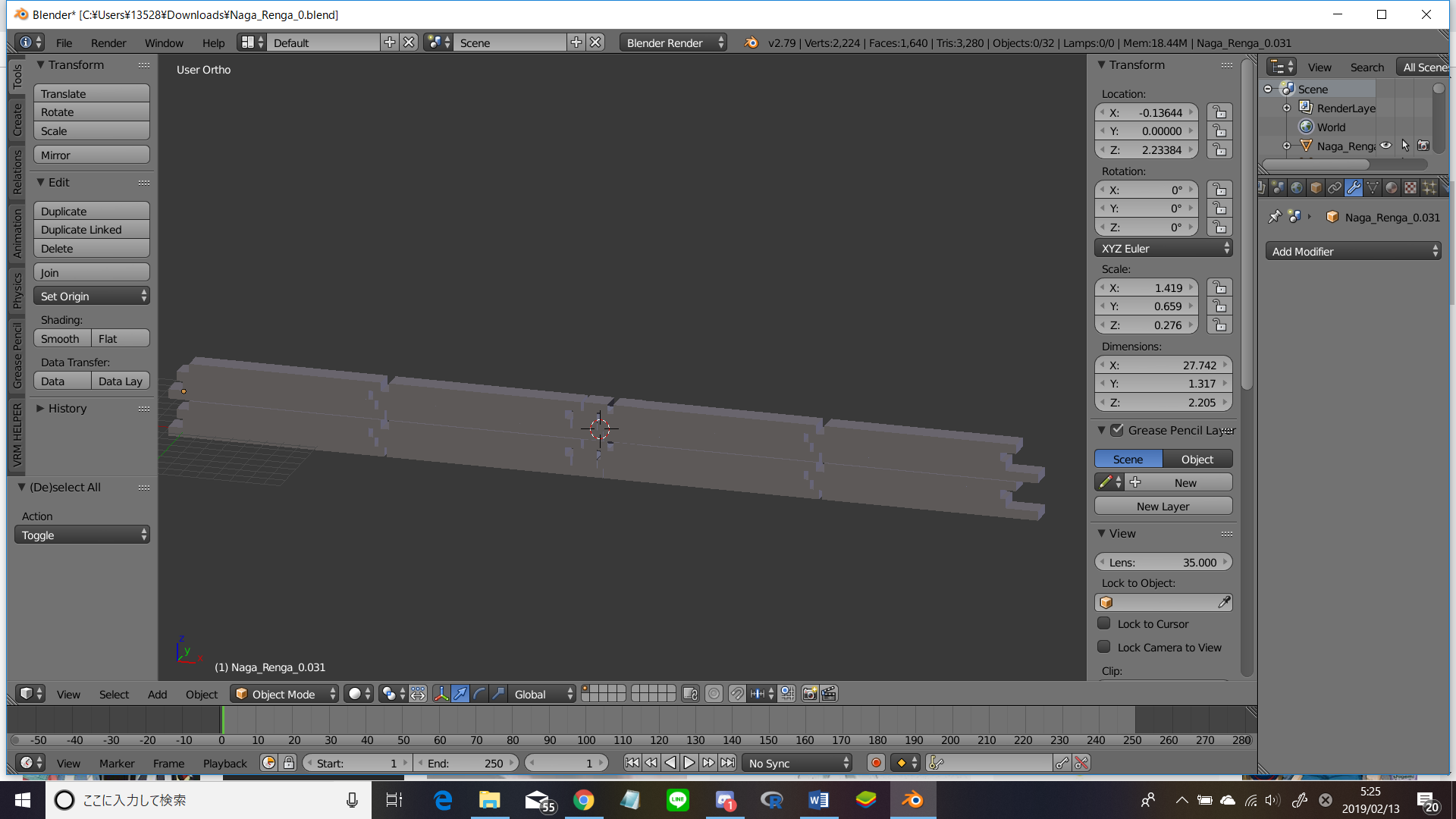Open the Texture properties tab icon

[1410, 187]
